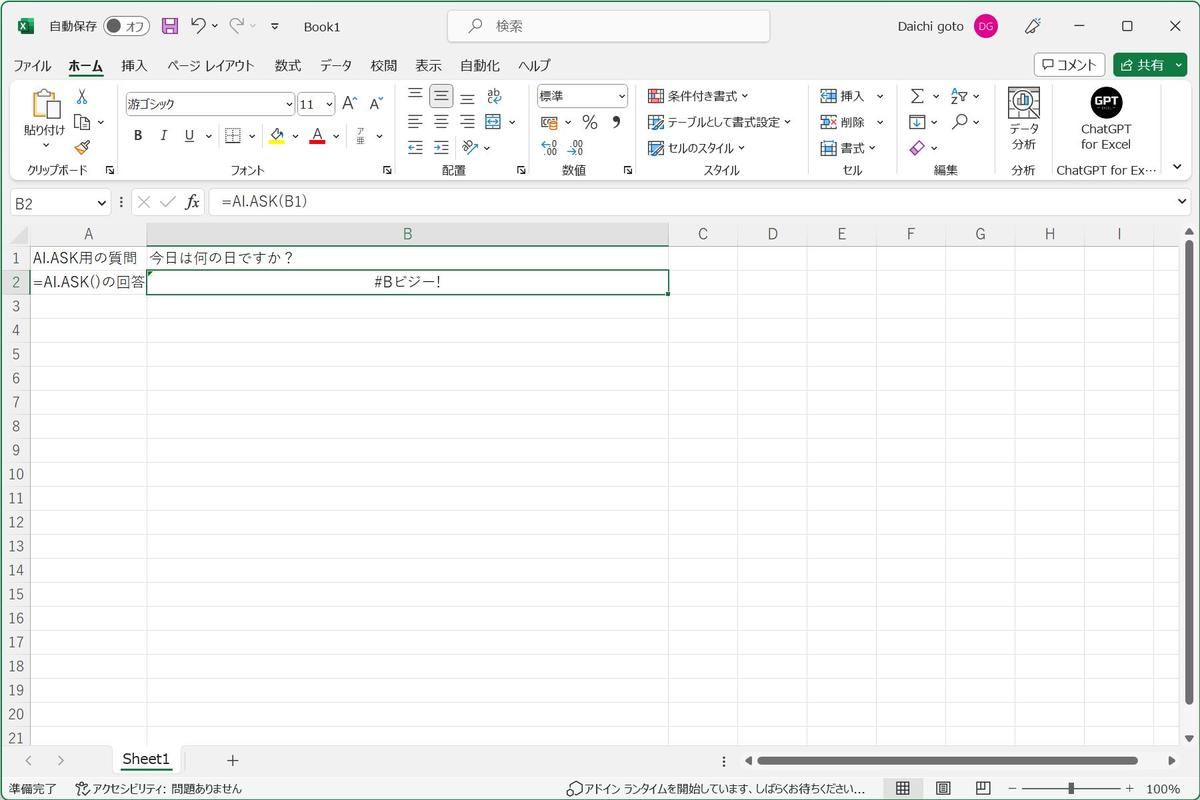
Task: Apply yellow fill color
Action: click(277, 135)
